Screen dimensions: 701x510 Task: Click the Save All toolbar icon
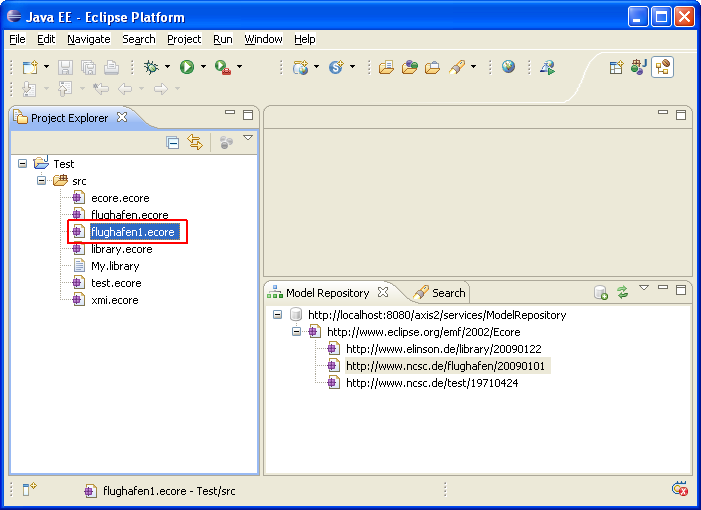pos(89,67)
